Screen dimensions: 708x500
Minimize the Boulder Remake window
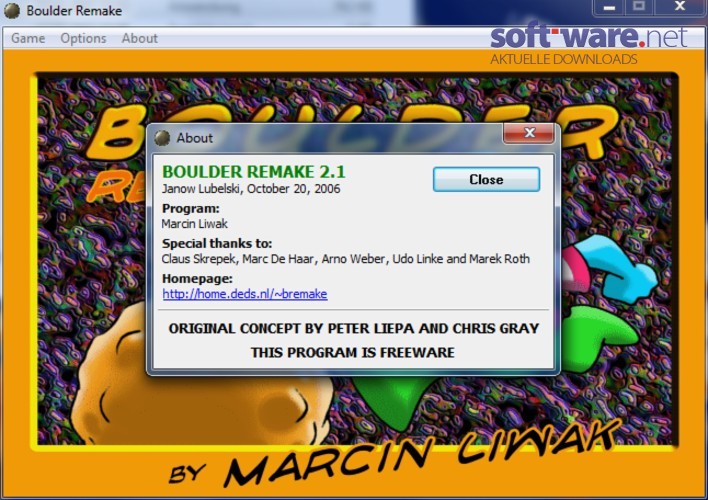tap(609, 7)
